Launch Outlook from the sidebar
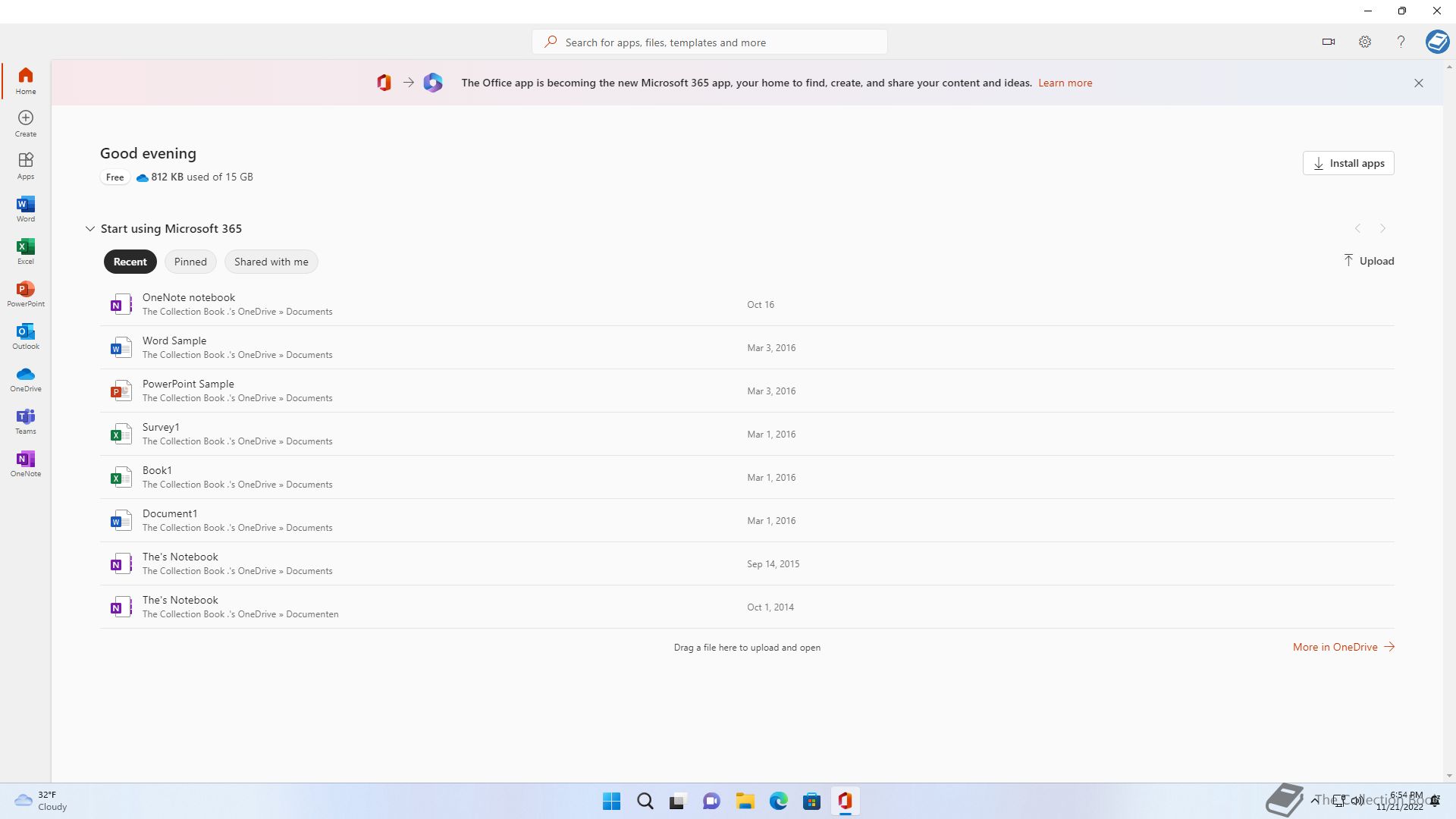 pos(26,335)
